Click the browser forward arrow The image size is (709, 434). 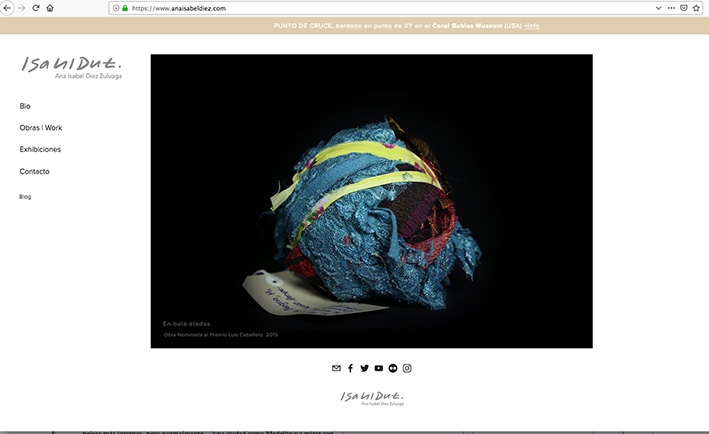[x=21, y=8]
